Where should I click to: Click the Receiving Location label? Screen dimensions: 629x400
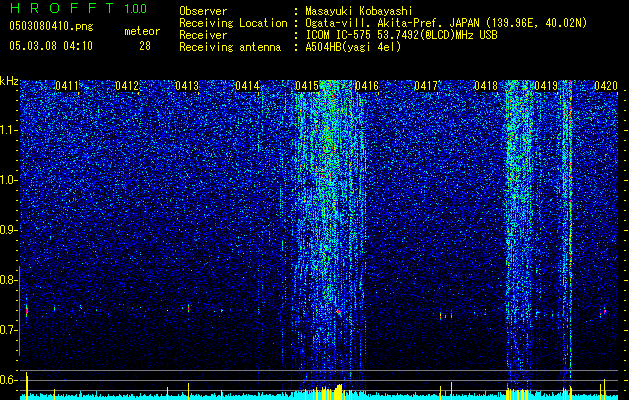(233, 23)
